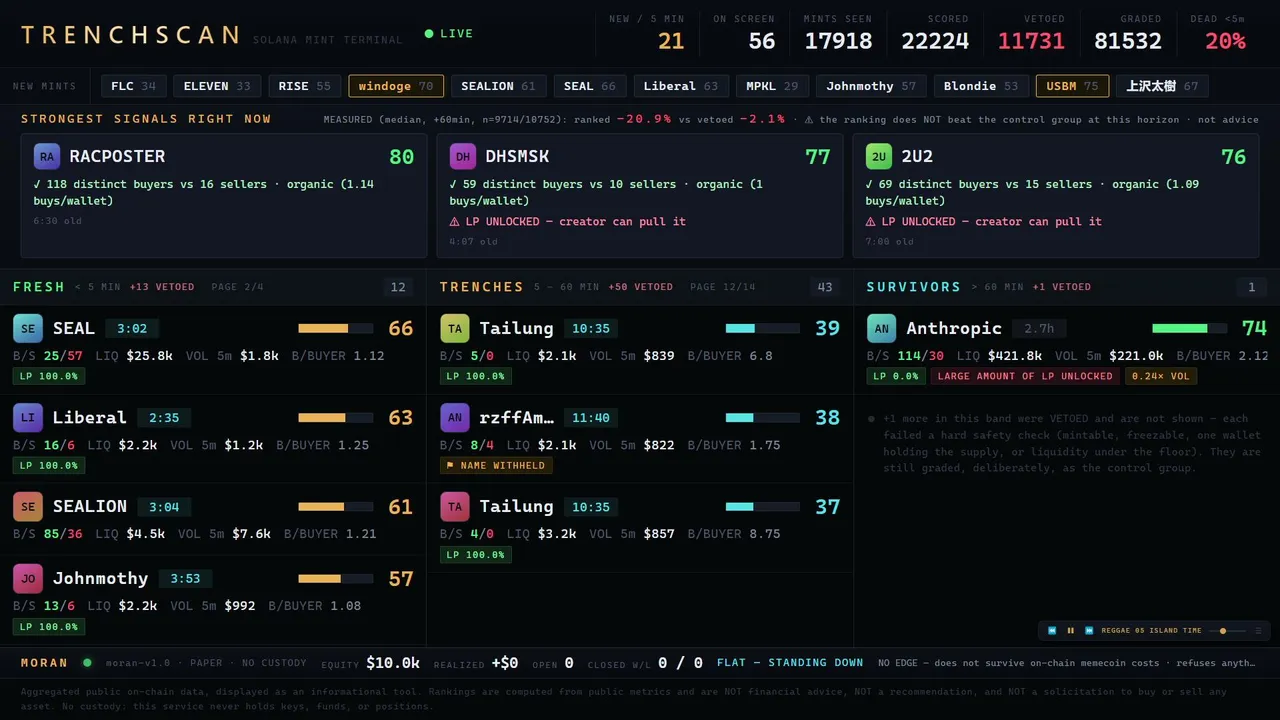Click the TA avatar of Tailung scored 37

coord(455,506)
